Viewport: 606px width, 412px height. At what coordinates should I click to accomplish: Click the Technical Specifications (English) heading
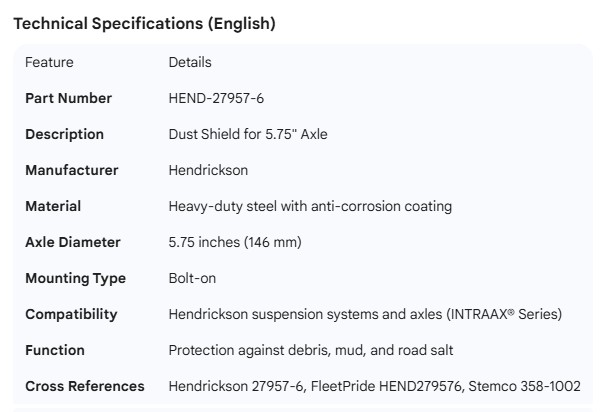click(x=144, y=23)
